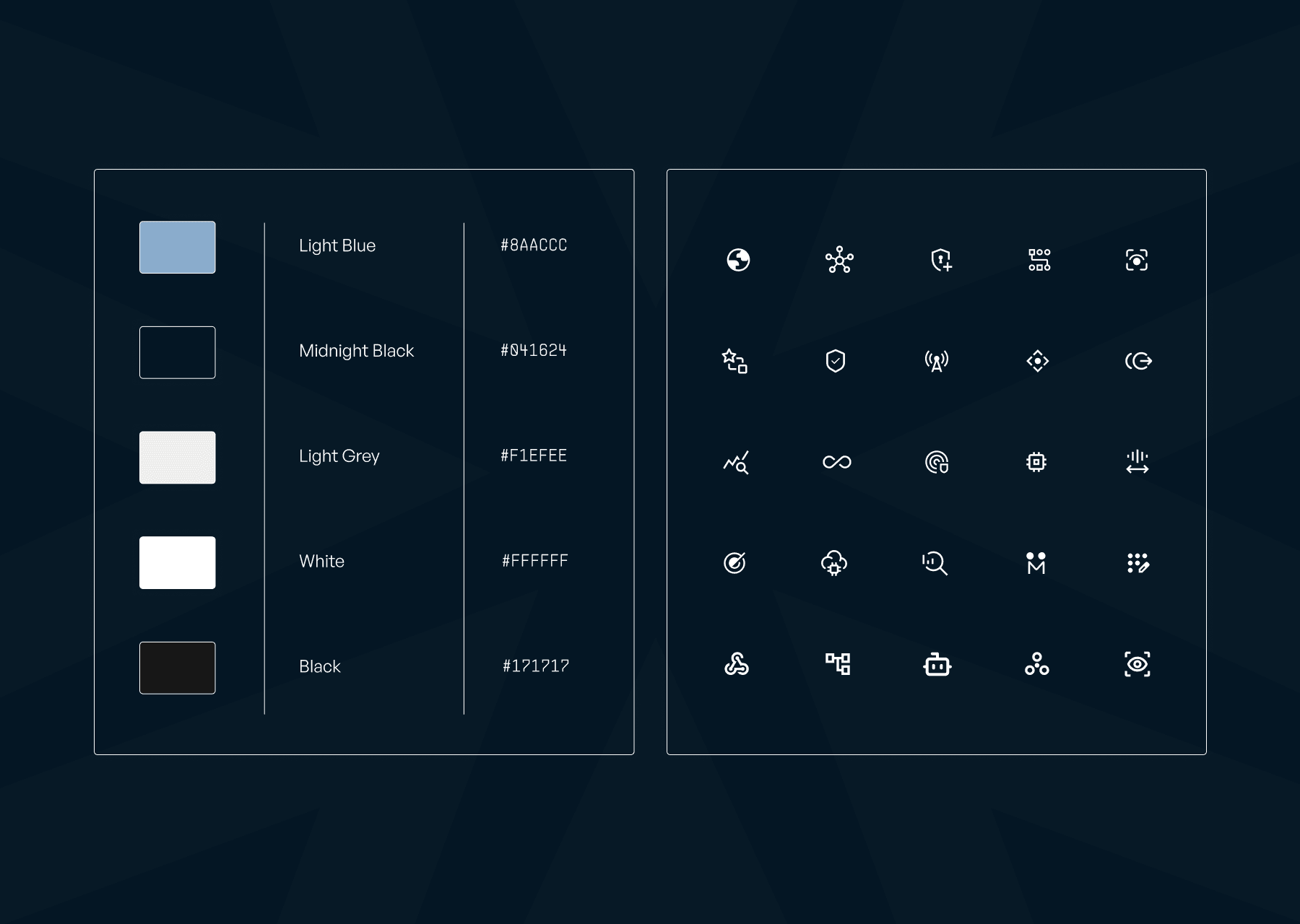
Task: Open the flowchart path icon with squares and circles
Action: (x=1039, y=260)
